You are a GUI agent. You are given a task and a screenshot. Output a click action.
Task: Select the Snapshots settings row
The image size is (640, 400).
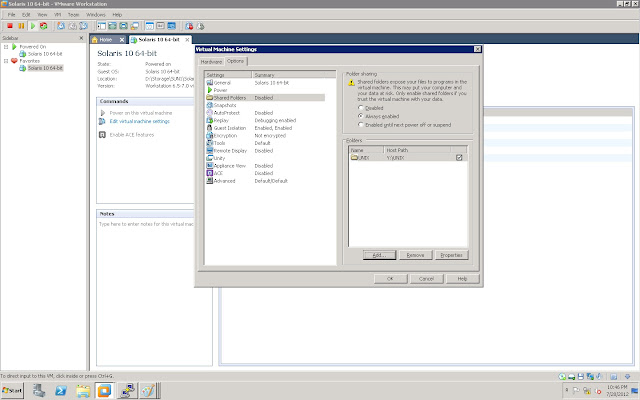click(x=265, y=105)
